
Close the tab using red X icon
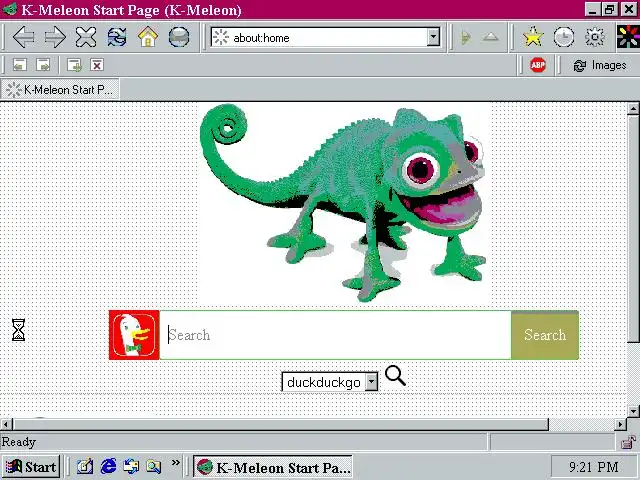click(x=97, y=65)
